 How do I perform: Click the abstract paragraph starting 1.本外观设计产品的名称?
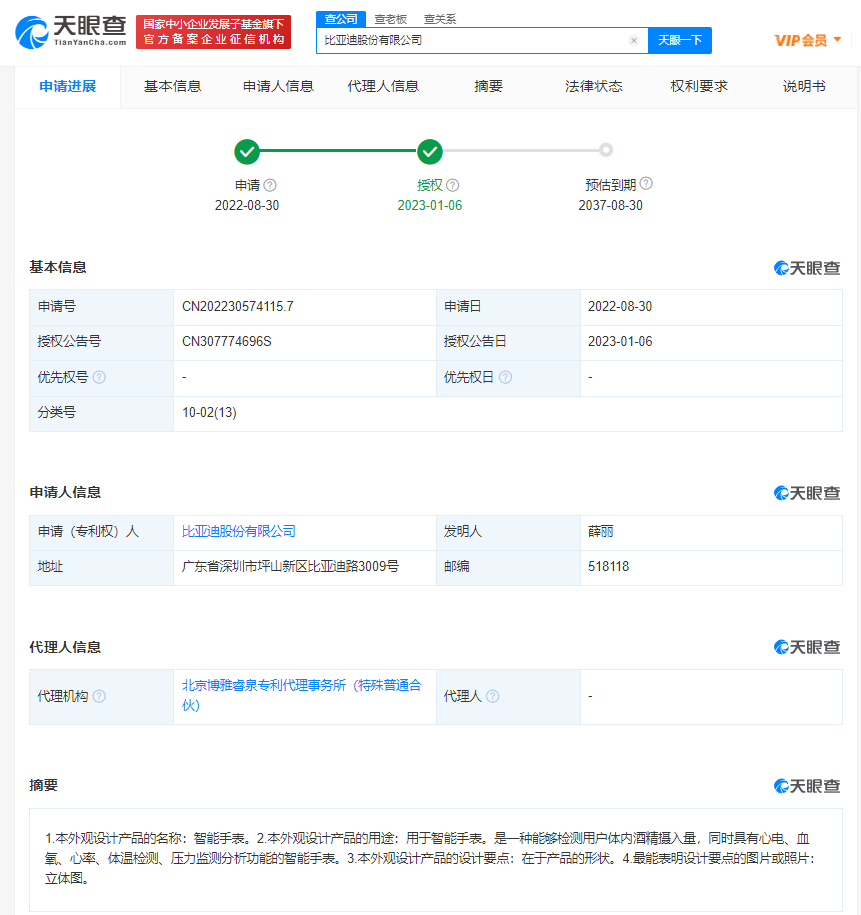pos(430,858)
